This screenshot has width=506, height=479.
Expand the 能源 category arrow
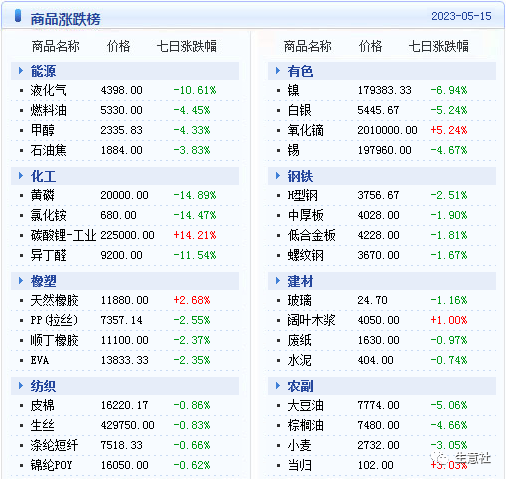pos(21,71)
